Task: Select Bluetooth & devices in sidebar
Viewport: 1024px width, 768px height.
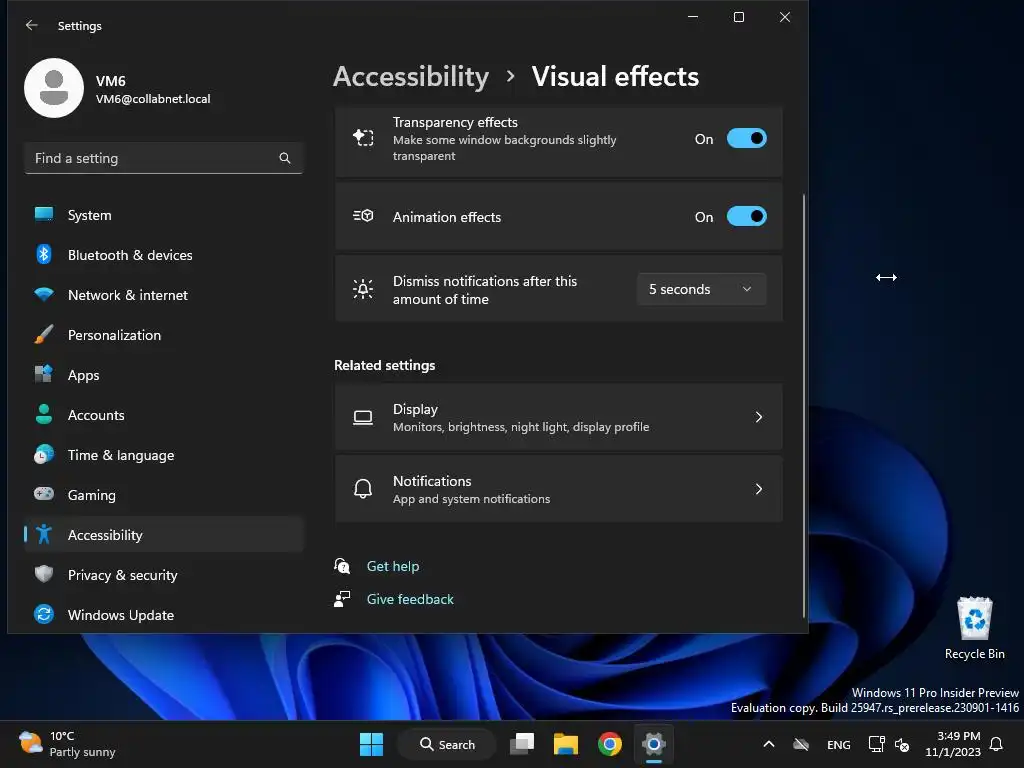Action: (164, 255)
